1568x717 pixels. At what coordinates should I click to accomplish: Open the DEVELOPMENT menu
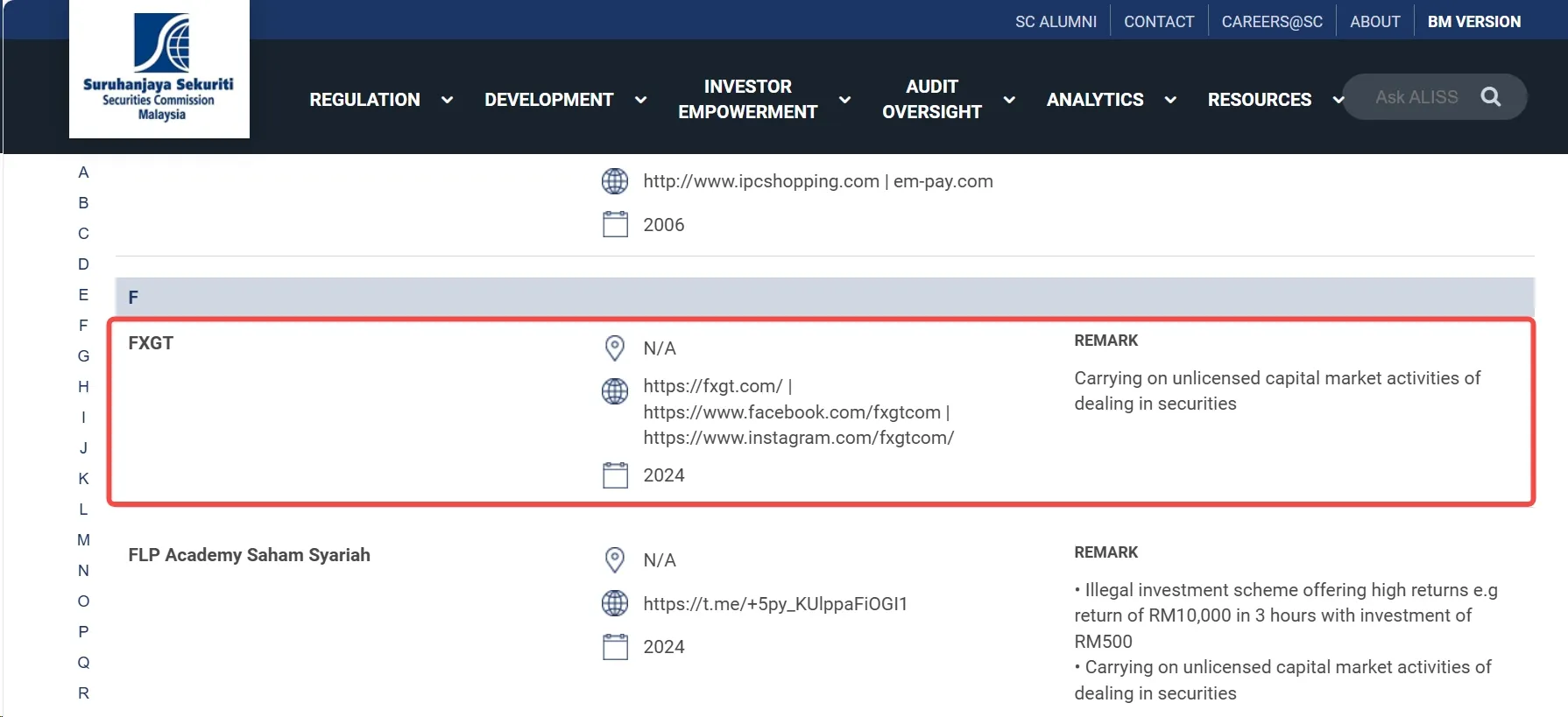pos(549,100)
